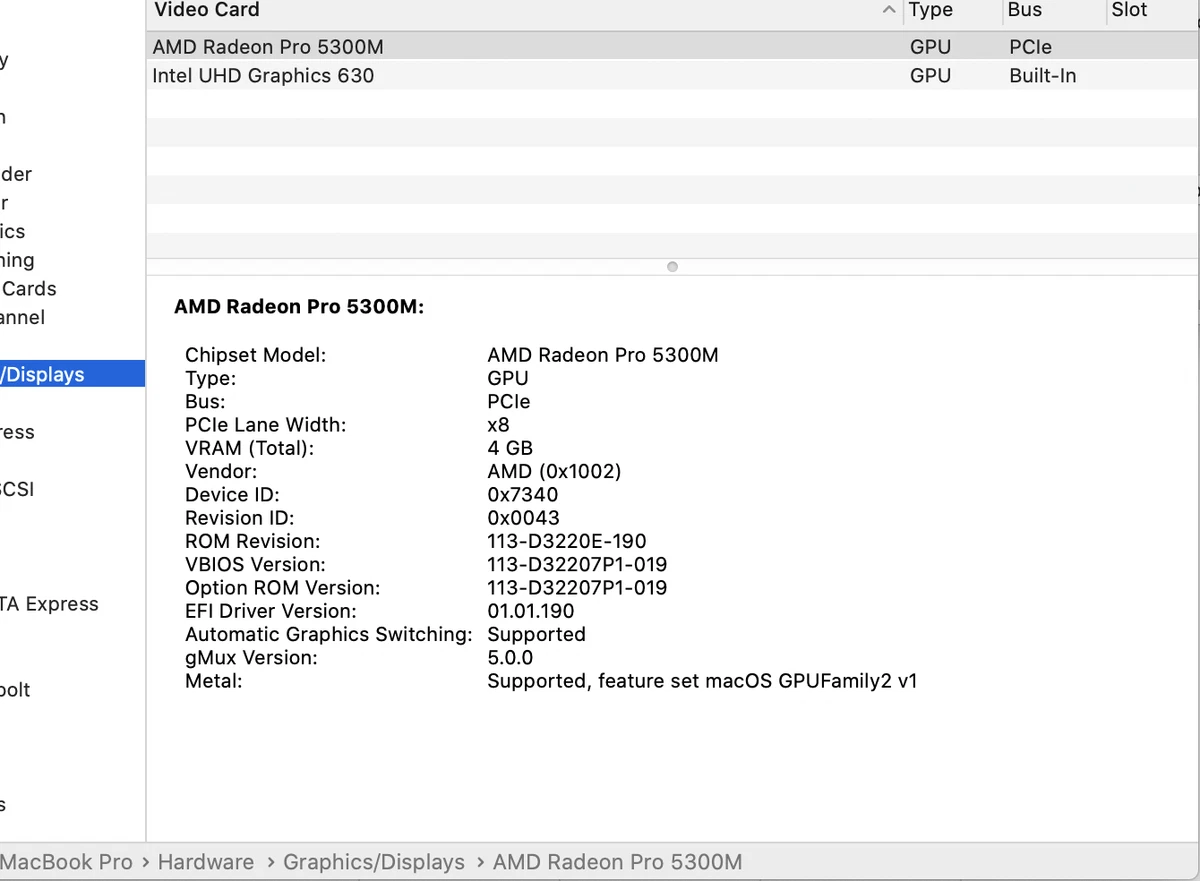Click the ROM Revision: label
Viewport: 1200px width, 881px height.
click(x=253, y=541)
